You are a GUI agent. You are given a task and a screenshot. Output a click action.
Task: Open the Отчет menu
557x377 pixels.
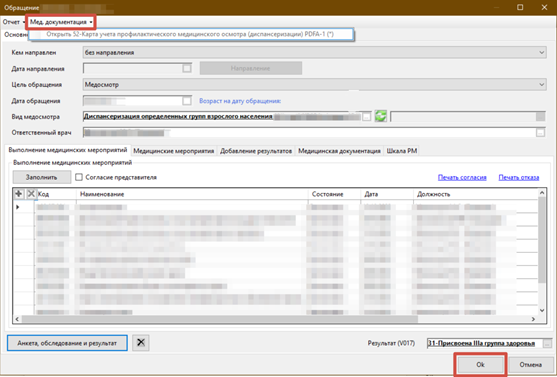[13, 22]
